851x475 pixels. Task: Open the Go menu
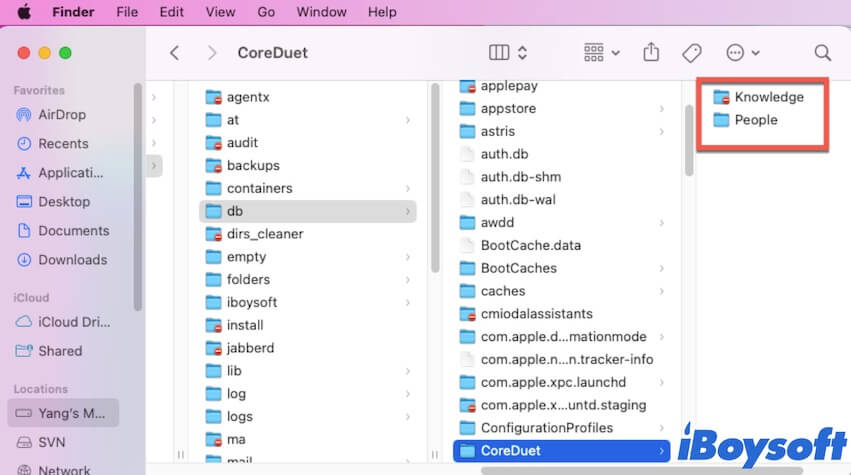click(266, 12)
